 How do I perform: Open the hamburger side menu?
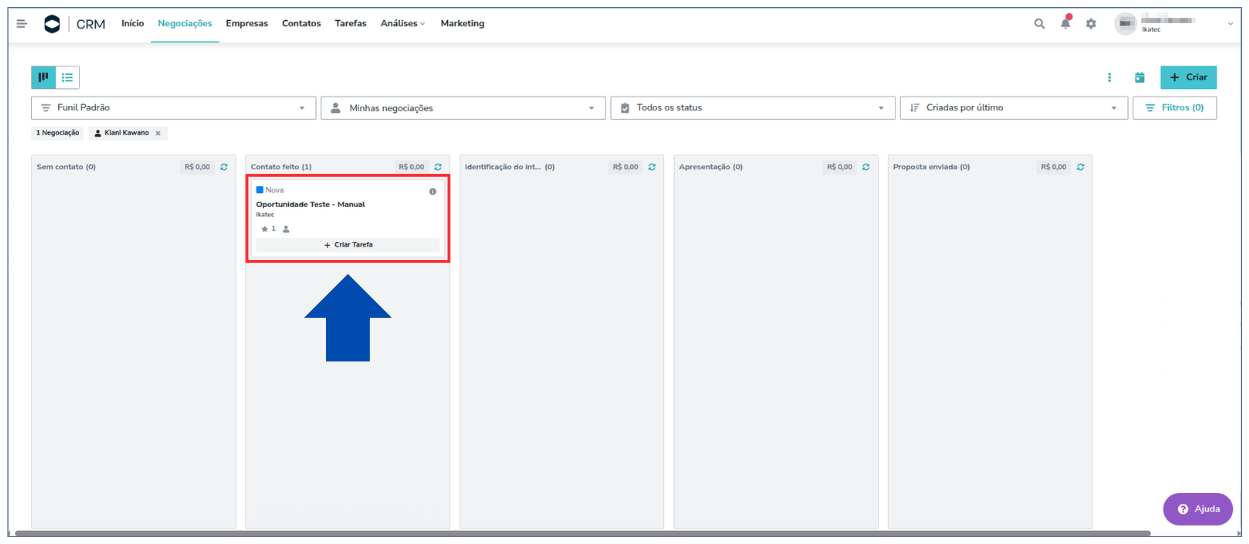click(x=21, y=24)
